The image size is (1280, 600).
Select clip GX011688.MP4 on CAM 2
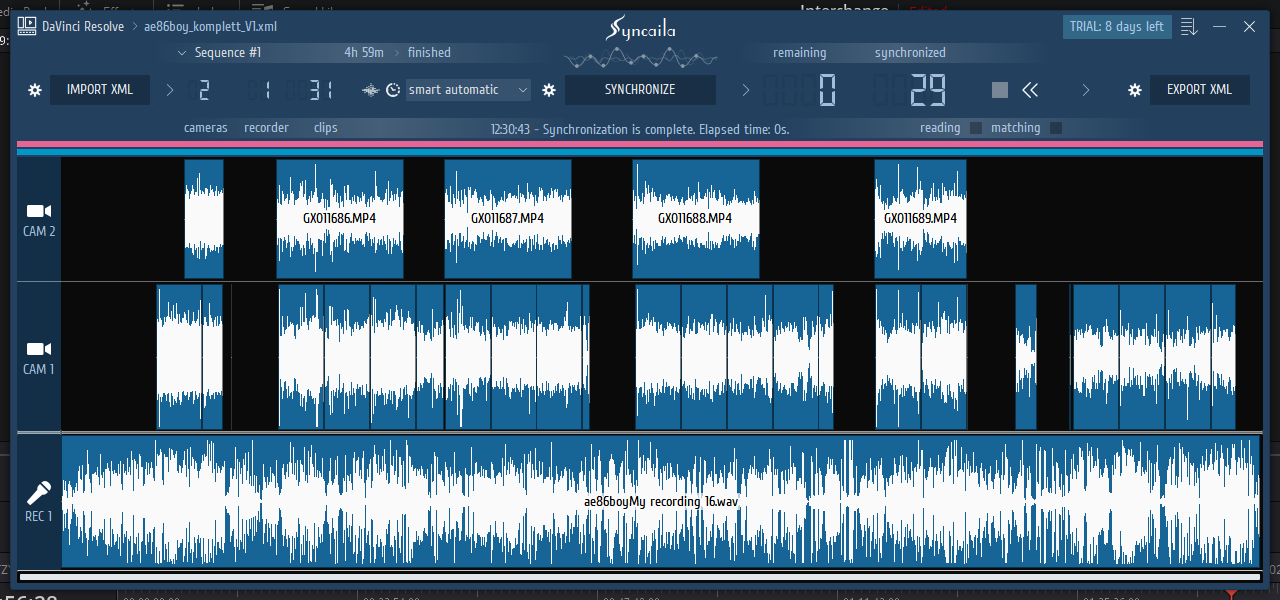695,218
